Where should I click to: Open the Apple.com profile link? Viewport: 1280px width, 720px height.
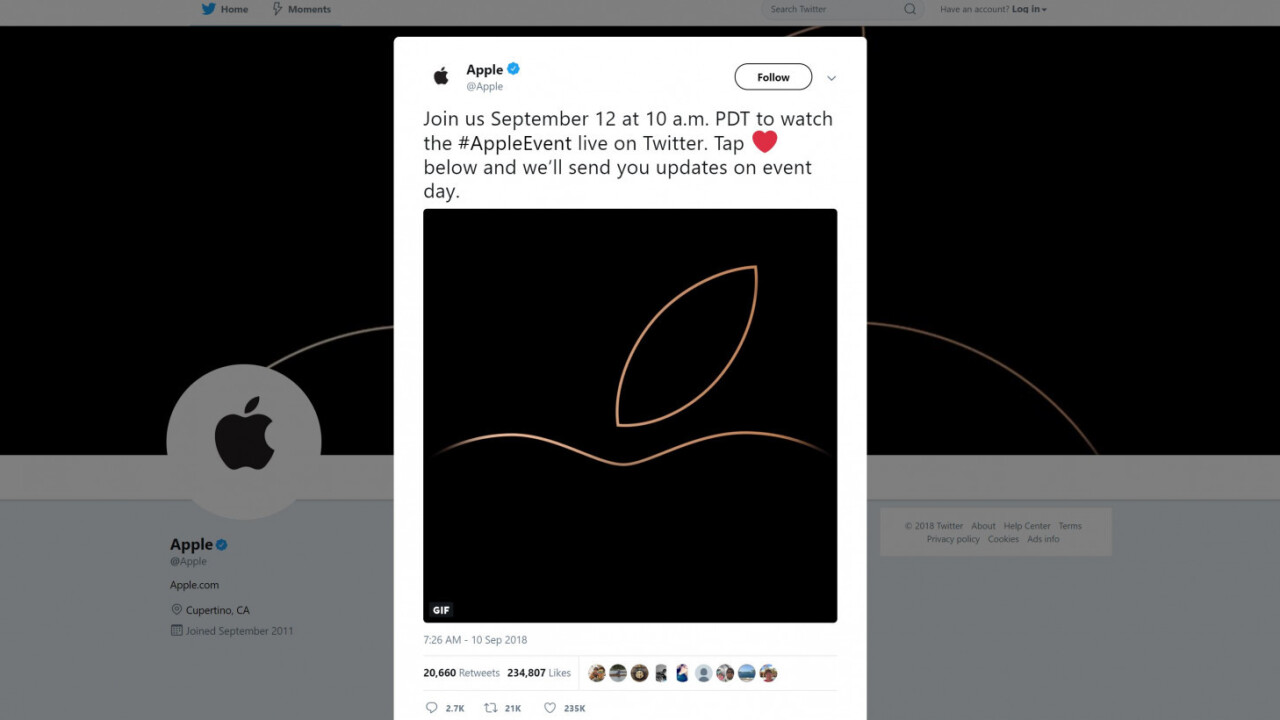[194, 585]
